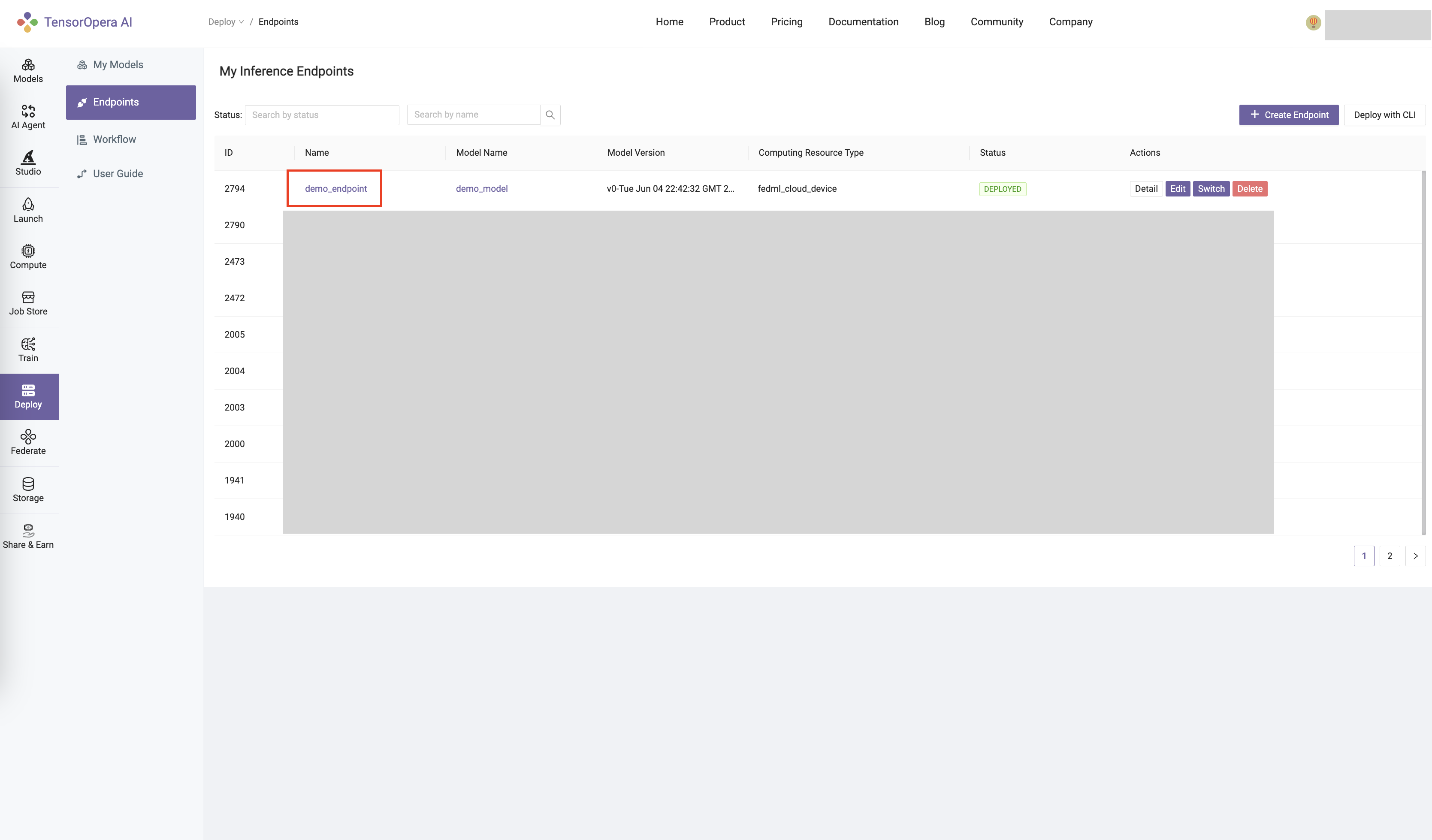This screenshot has height=840, width=1432.
Task: Open the Documentation top menu
Action: pos(863,21)
